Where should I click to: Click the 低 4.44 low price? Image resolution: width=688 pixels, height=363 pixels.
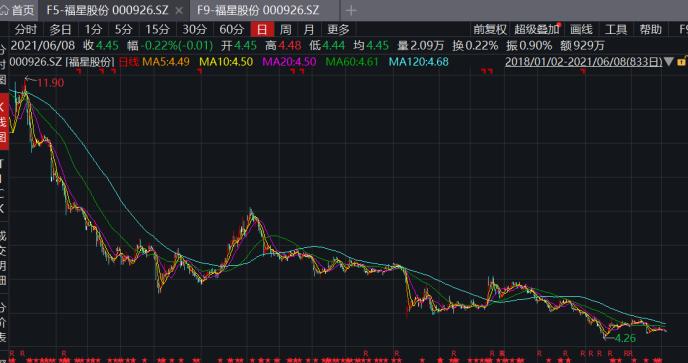[x=327, y=46]
